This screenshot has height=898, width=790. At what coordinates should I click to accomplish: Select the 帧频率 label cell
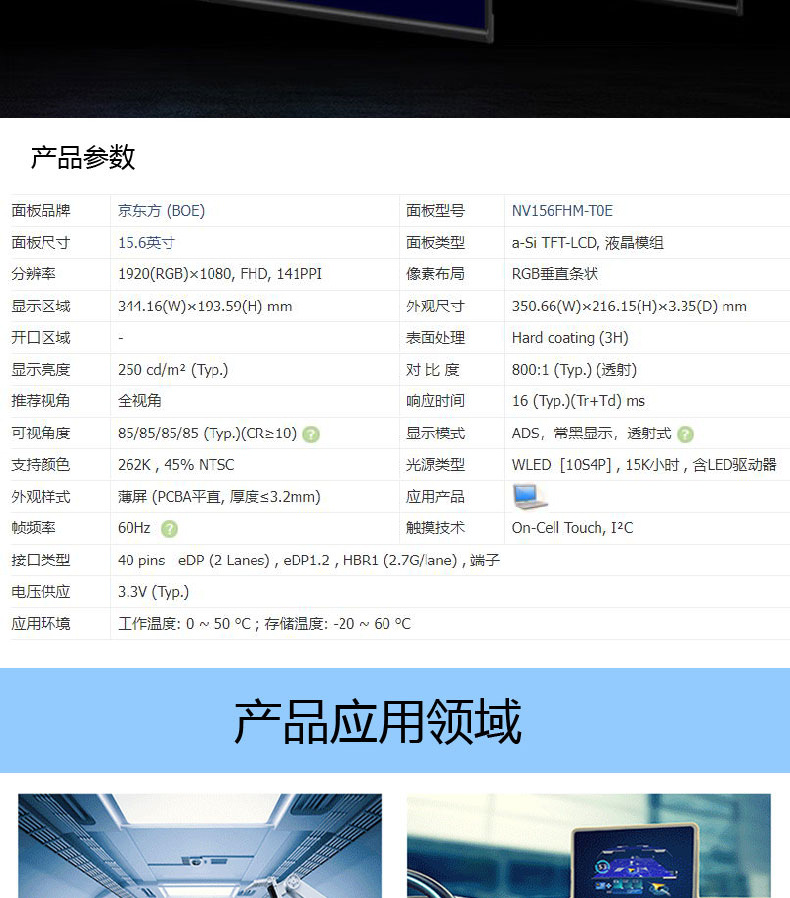(34, 528)
